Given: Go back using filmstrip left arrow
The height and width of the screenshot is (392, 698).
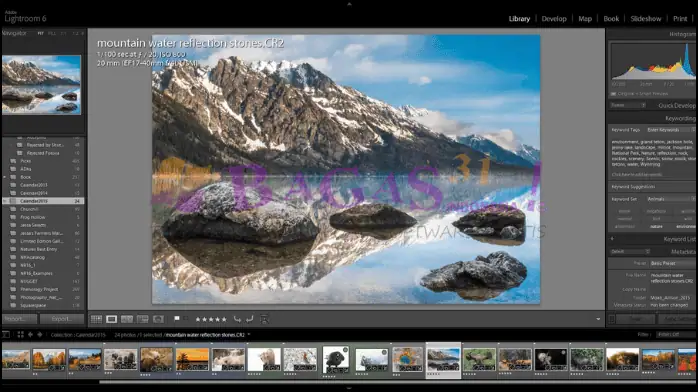Looking at the screenshot, I should pyautogui.click(x=30, y=335).
